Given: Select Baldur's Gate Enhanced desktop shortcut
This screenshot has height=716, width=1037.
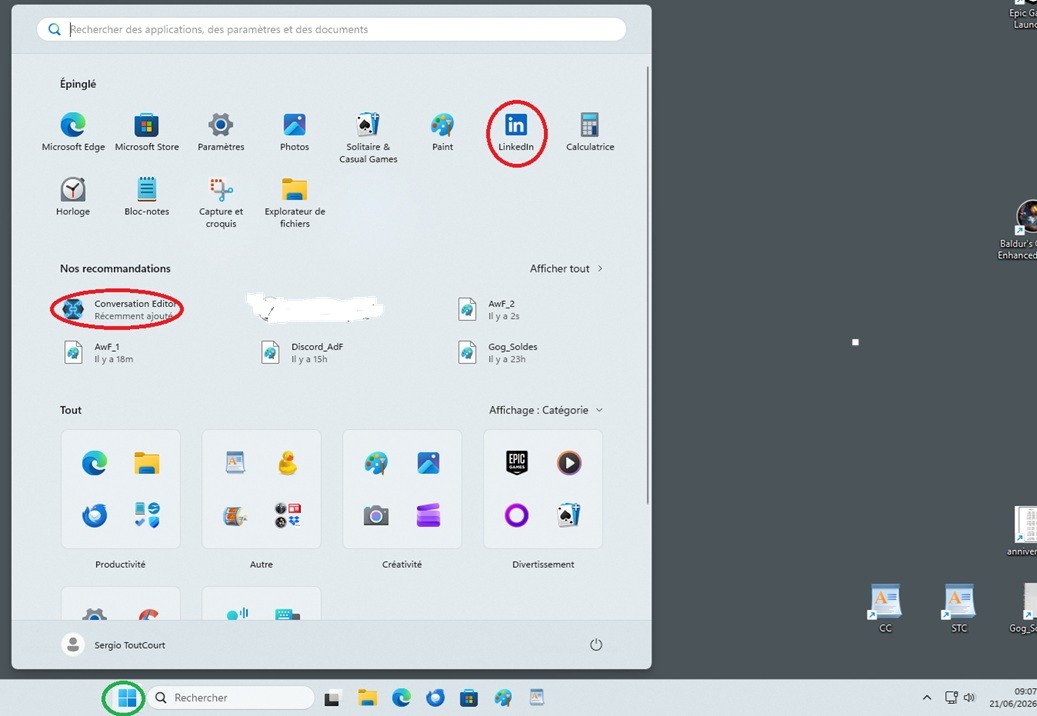Looking at the screenshot, I should pos(1018,229).
